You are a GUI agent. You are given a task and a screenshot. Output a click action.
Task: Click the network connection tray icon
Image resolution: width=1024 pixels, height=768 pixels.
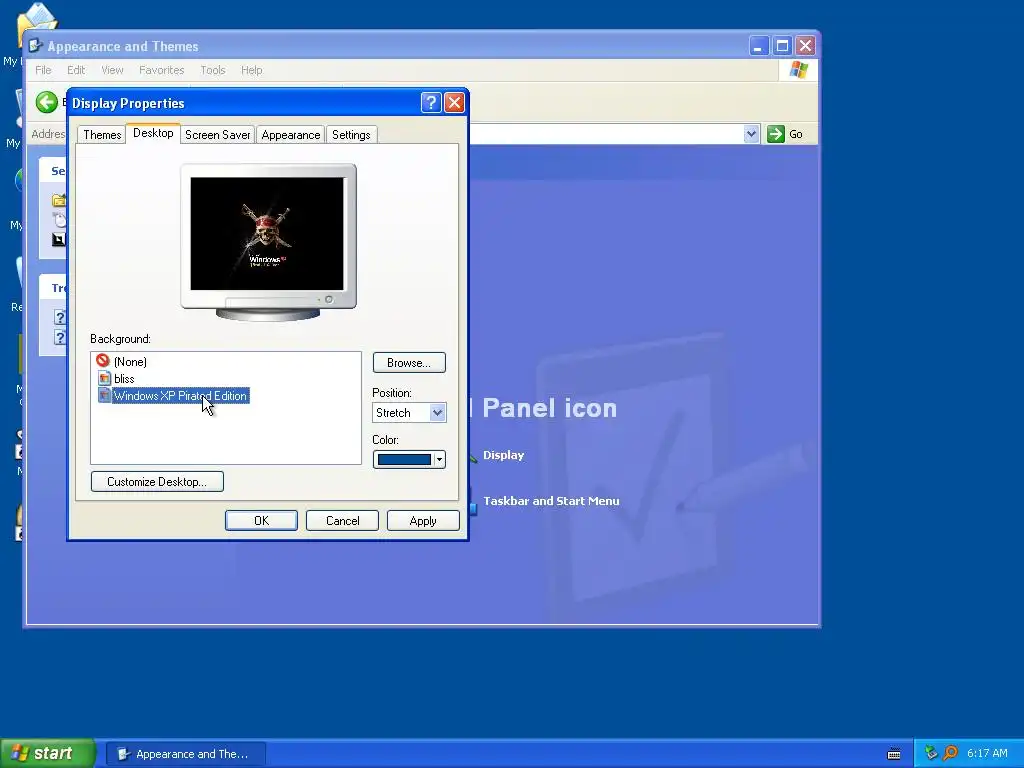tap(931, 753)
